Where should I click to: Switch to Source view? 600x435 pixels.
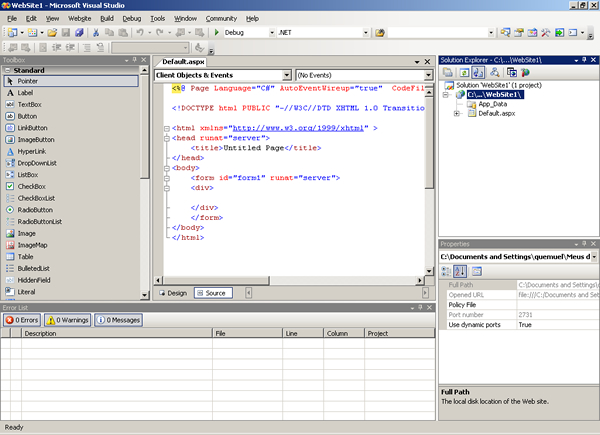[213, 293]
